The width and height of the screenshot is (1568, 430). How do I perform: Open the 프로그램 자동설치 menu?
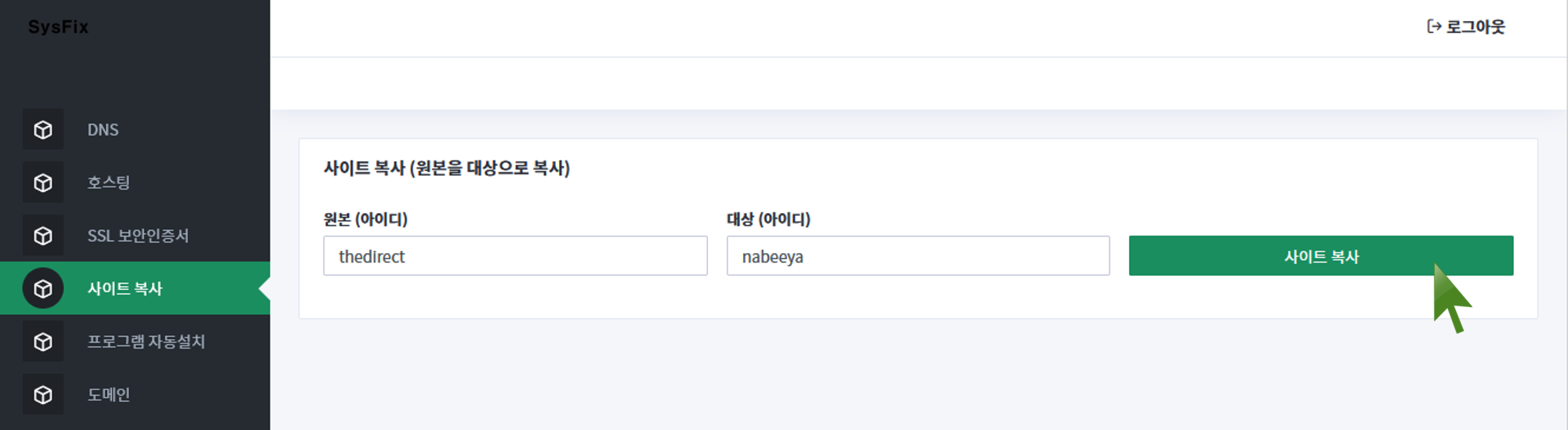pyautogui.click(x=146, y=342)
